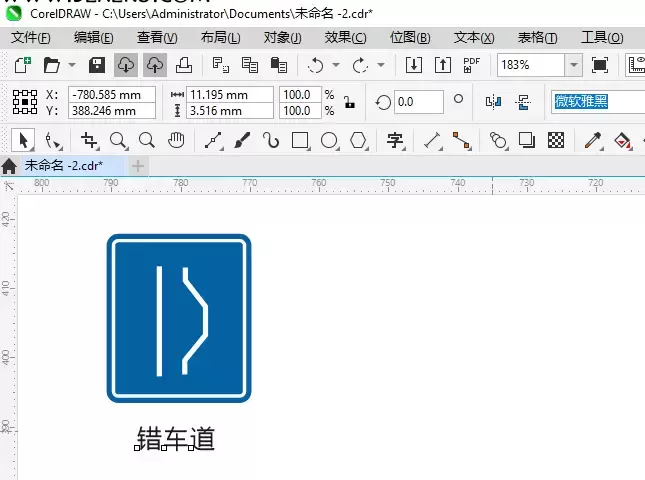Viewport: 645px width, 480px height.
Task: Redo the last action
Action: [360, 65]
